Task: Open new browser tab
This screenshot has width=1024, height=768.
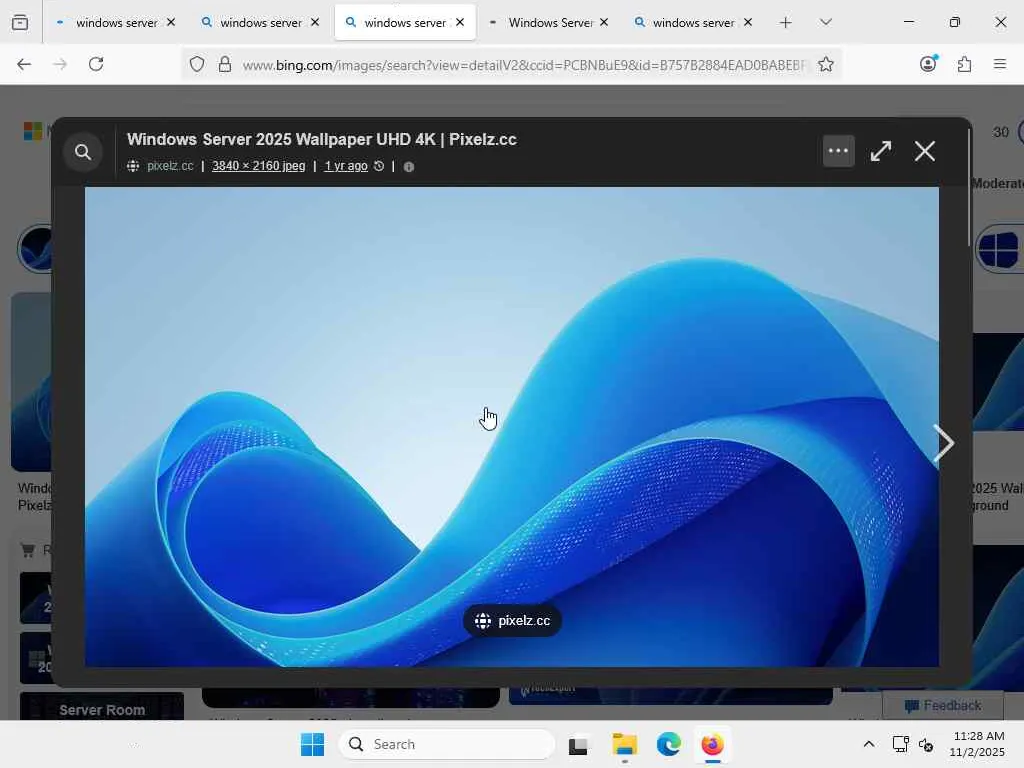Action: (x=786, y=23)
